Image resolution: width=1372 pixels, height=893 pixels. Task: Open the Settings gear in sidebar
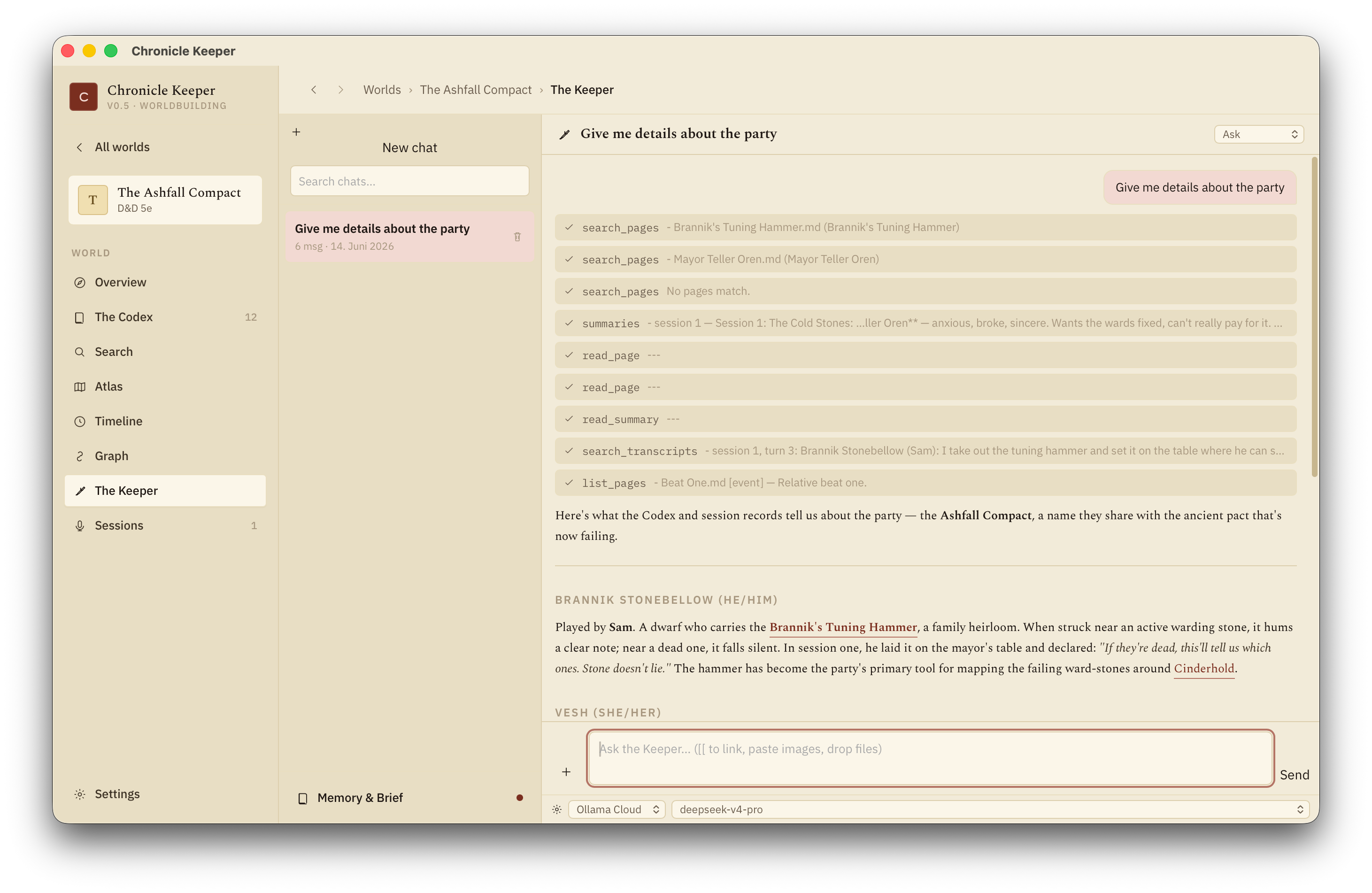(79, 794)
